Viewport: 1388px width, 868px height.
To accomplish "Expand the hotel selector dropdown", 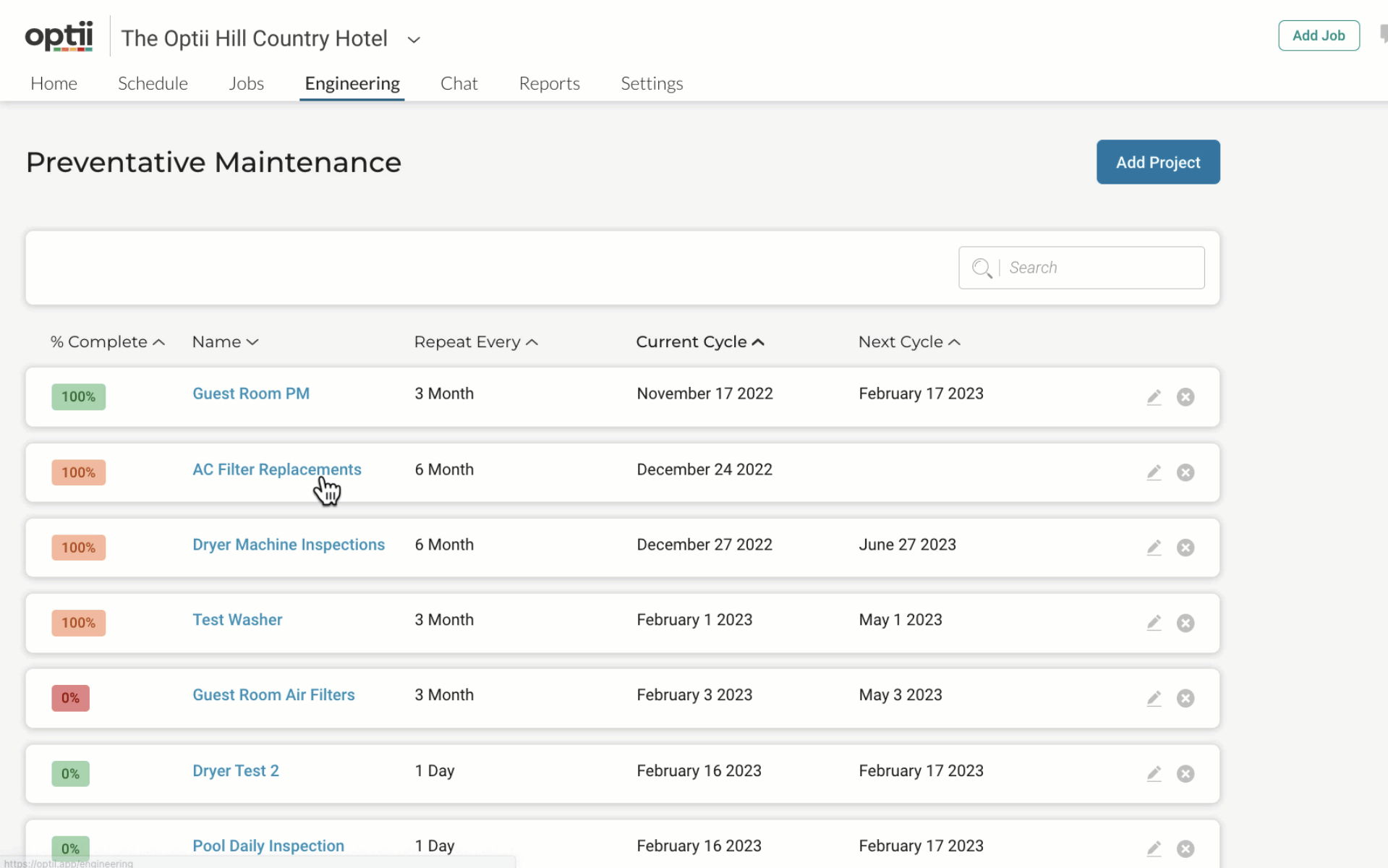I will (414, 40).
